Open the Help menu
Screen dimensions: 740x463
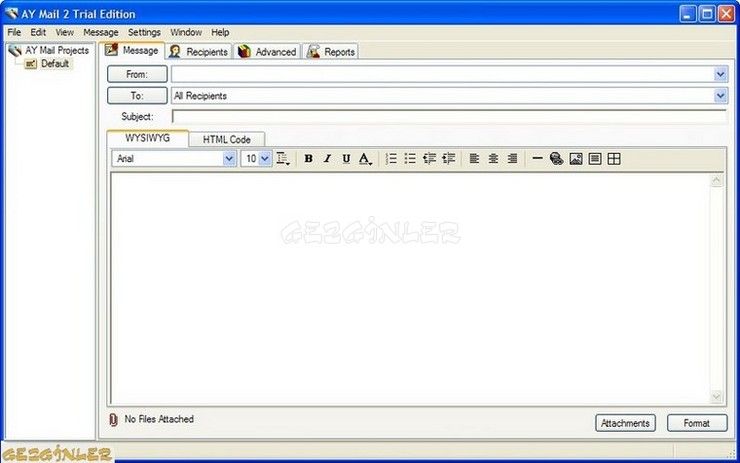point(220,32)
